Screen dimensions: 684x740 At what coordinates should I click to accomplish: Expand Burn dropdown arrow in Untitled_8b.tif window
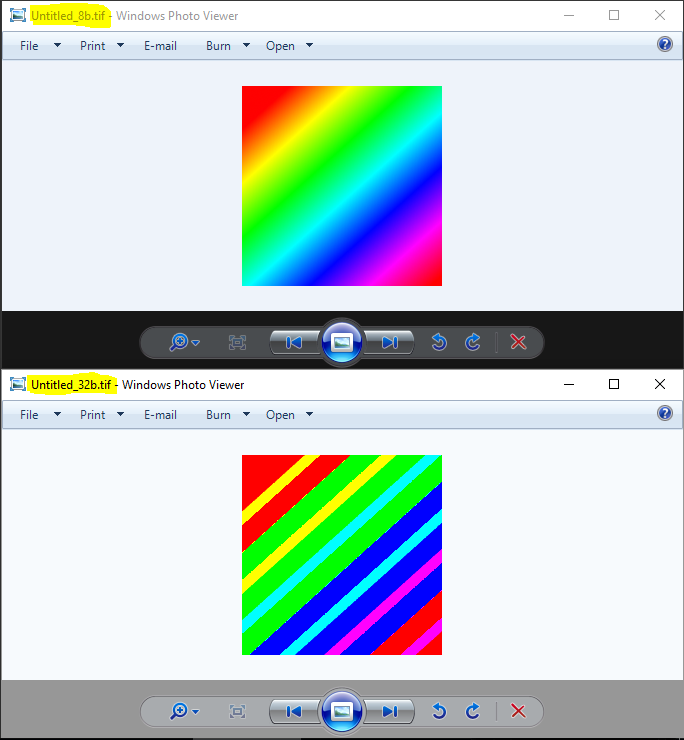(246, 45)
